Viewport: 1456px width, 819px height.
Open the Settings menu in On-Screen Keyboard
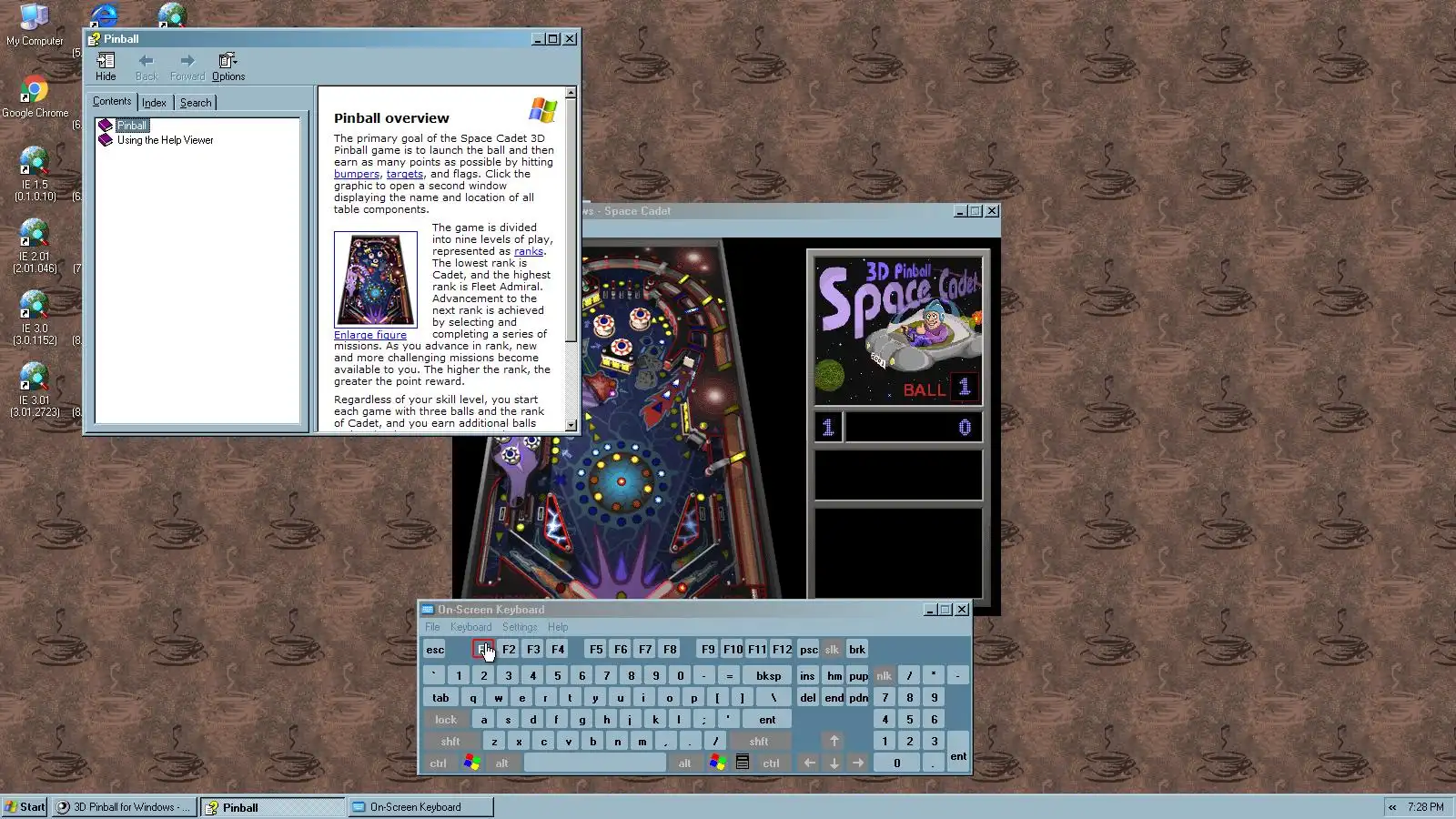[520, 627]
